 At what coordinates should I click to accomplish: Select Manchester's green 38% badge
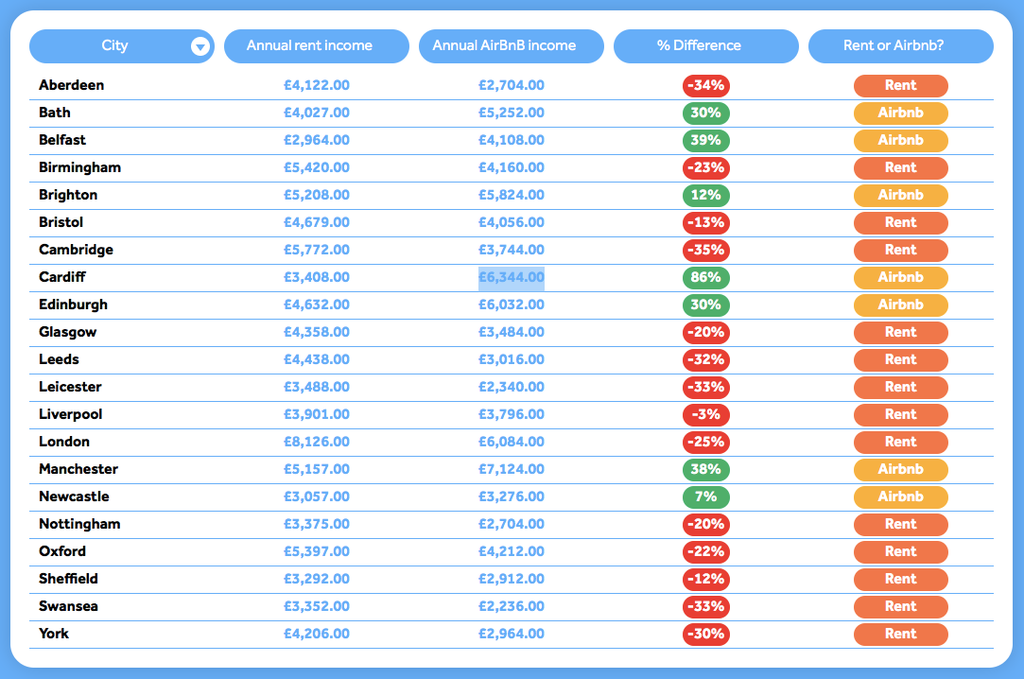click(705, 469)
